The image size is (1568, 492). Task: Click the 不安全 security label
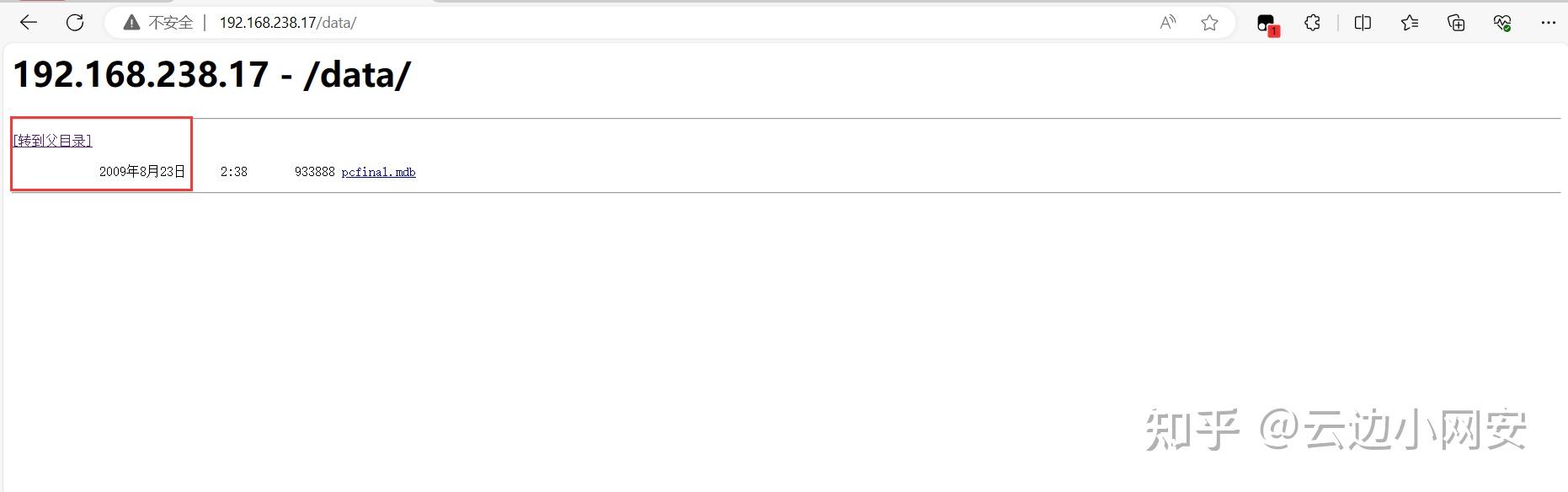click(170, 23)
